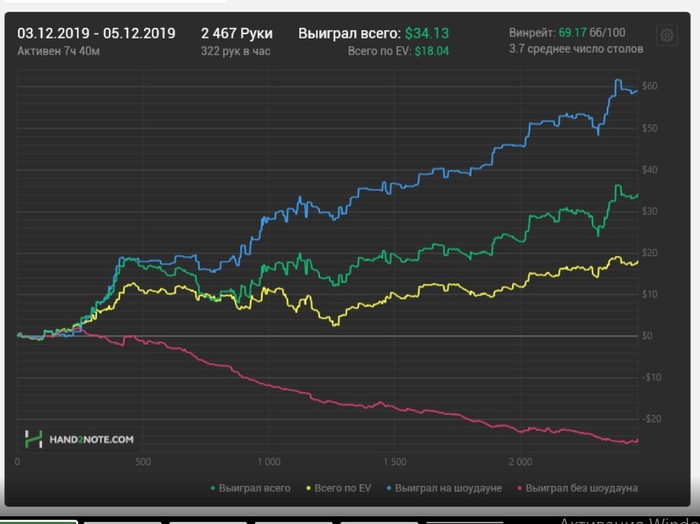The width and height of the screenshot is (700, 524).
Task: Click '3.7 среднее число столов' text
Action: coord(576,49)
